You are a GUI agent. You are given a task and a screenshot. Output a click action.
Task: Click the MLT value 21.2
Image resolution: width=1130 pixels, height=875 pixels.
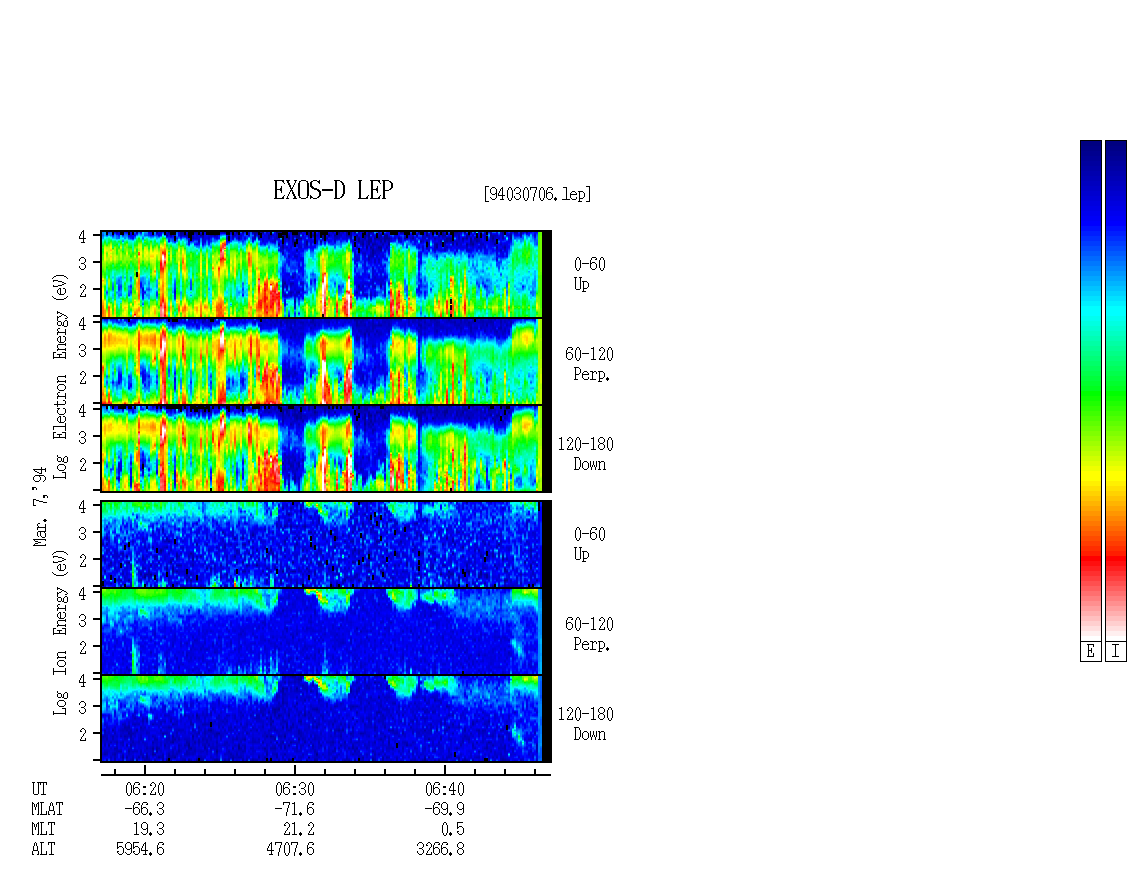(x=298, y=830)
